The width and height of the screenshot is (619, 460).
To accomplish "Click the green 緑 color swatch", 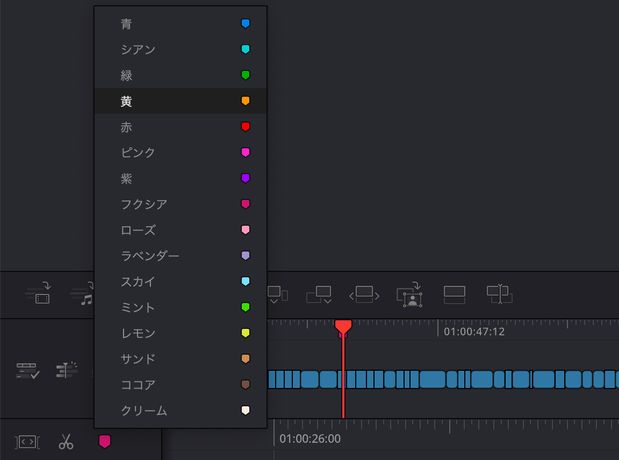I will (x=245, y=75).
